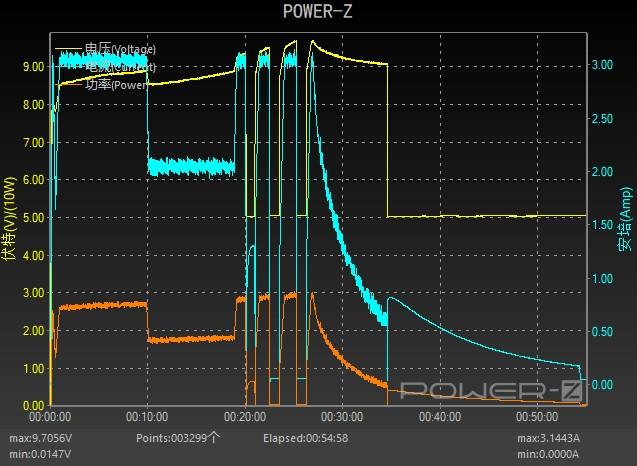Click the 2.50 Amp axis label
Viewport: 637px width, 466px height.
click(602, 119)
